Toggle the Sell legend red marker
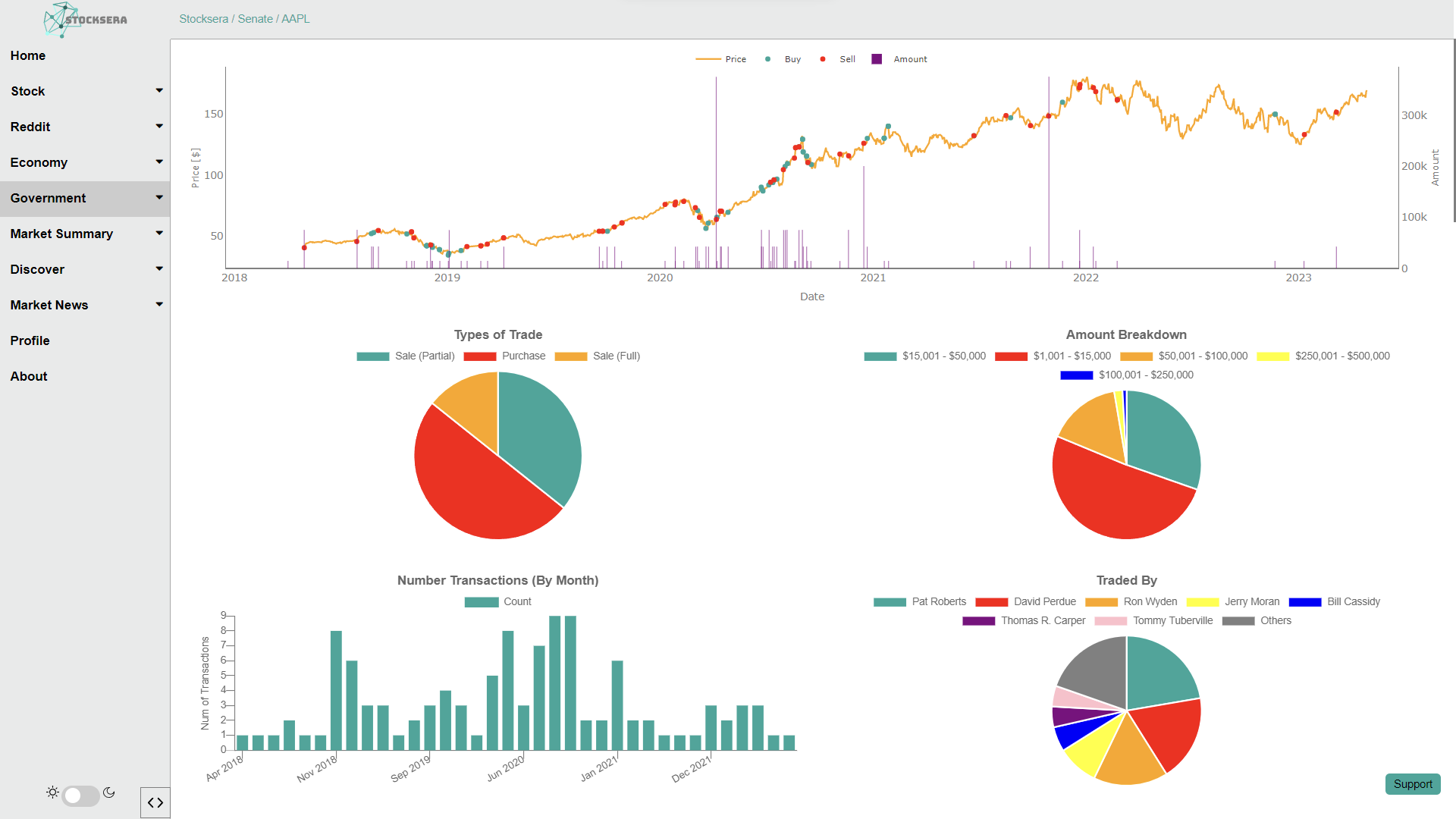Image resolution: width=1456 pixels, height=819 pixels. [823, 59]
